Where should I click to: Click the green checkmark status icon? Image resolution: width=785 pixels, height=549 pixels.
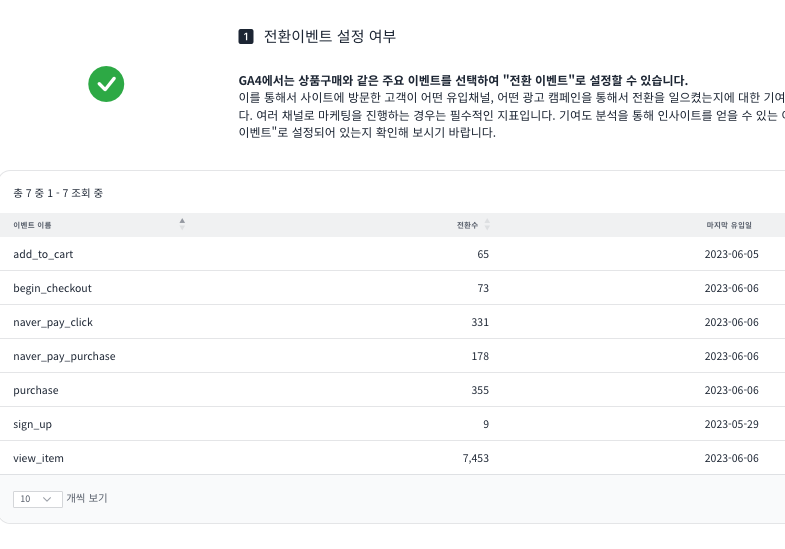[106, 84]
